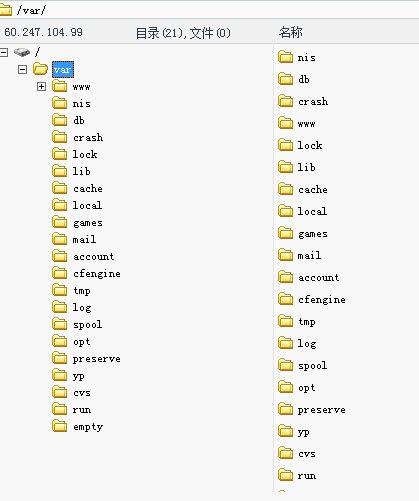Click the var folder icon in tree
Screen dimensions: 419x501
[x=40, y=69]
